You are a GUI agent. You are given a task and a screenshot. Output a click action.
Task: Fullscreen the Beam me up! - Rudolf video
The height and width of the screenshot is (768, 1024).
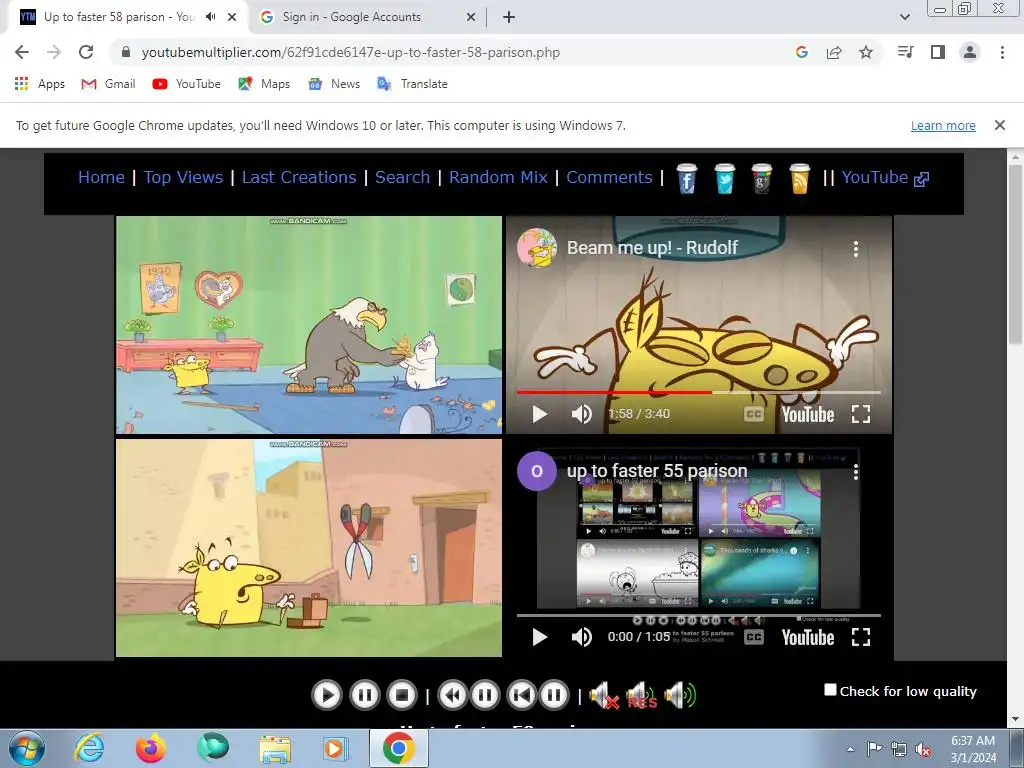click(861, 414)
